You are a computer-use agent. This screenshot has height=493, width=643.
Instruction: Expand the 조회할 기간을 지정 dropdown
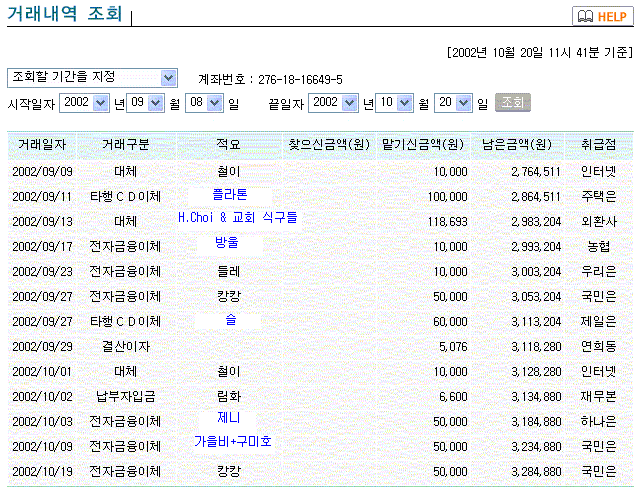click(92, 78)
